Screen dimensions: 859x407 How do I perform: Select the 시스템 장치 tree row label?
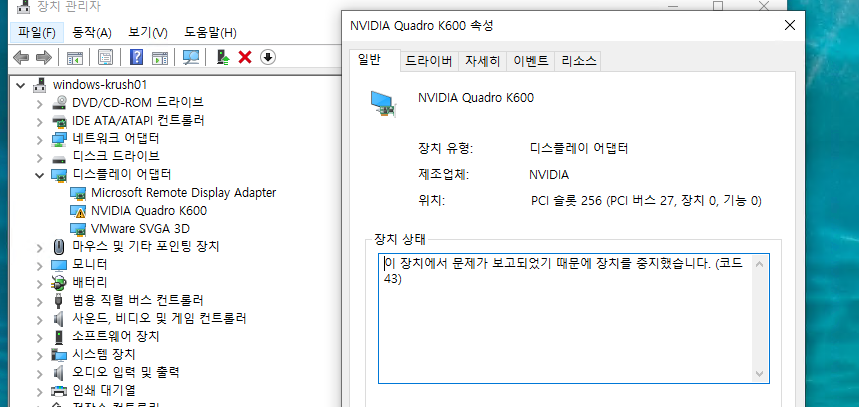point(104,354)
